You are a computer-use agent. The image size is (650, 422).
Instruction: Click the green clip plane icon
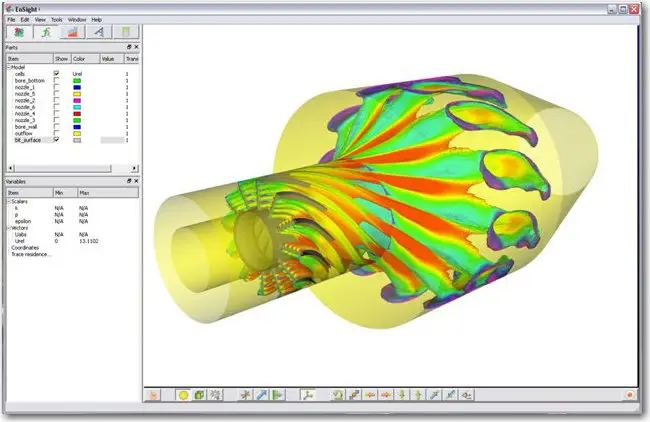tap(277, 395)
